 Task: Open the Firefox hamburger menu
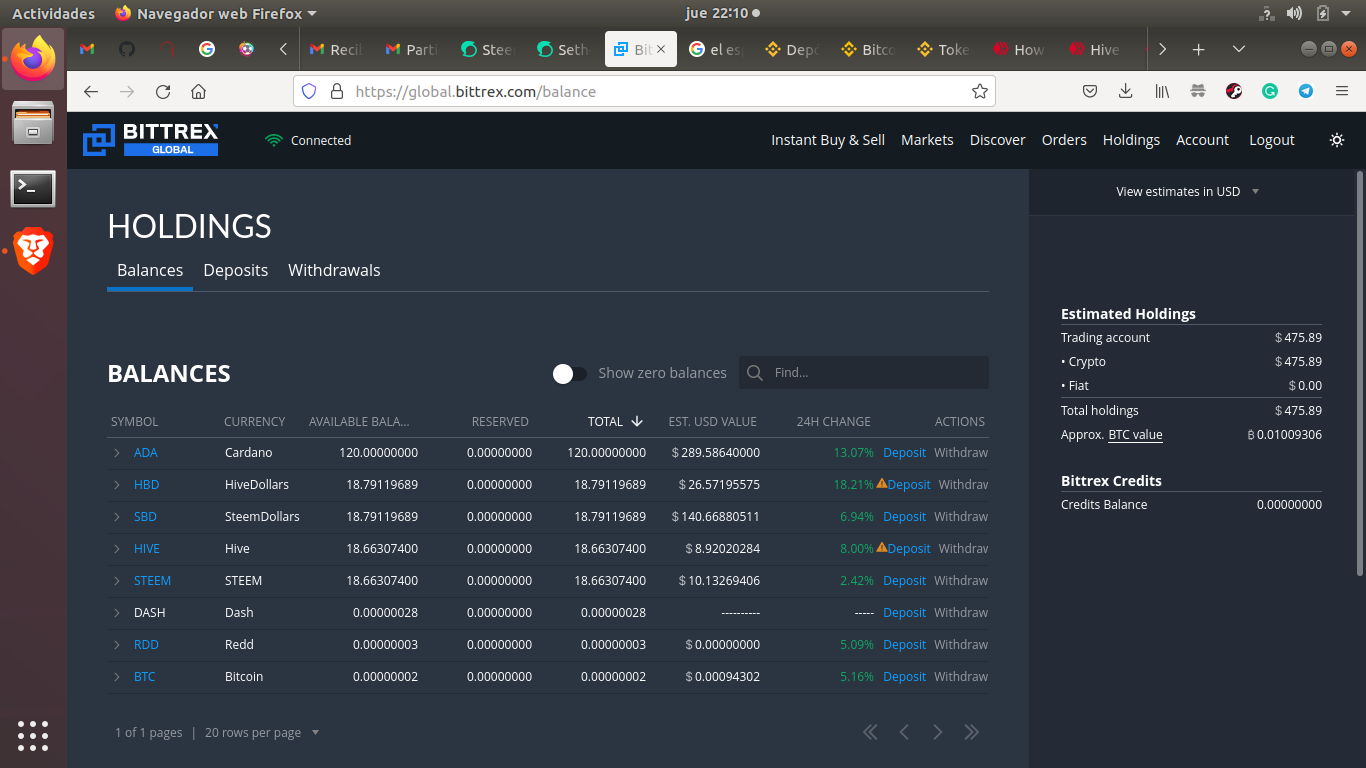click(1342, 91)
